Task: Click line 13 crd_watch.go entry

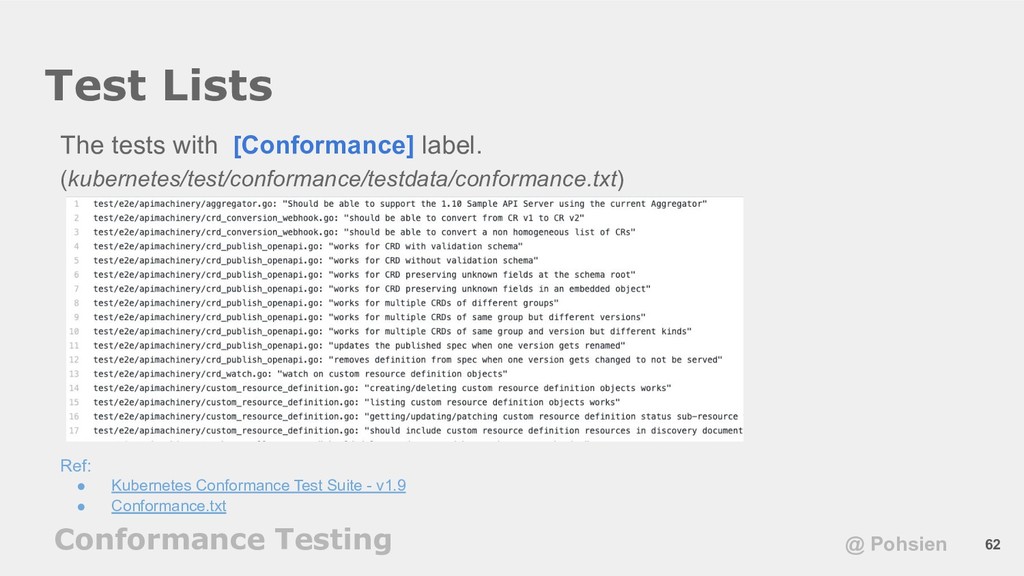Action: tap(300, 374)
